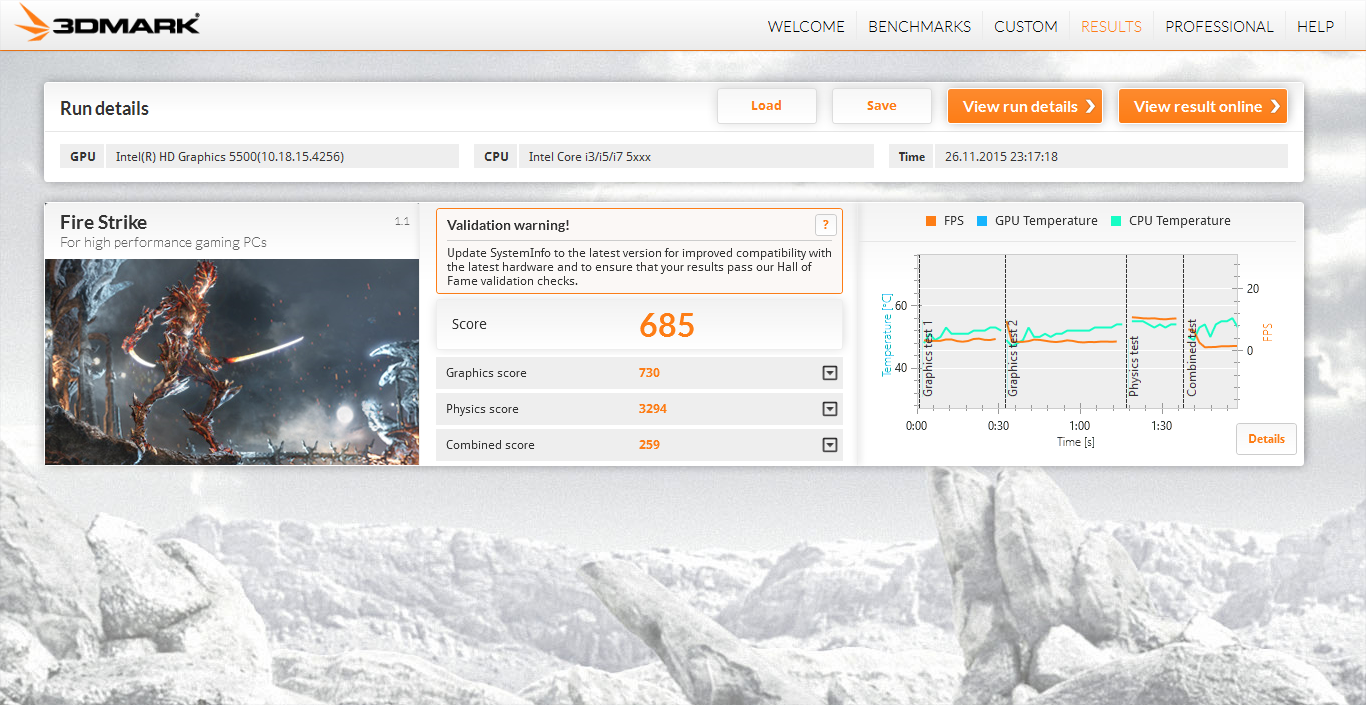
Task: Click the orange FPS legend swatch
Action: click(931, 221)
